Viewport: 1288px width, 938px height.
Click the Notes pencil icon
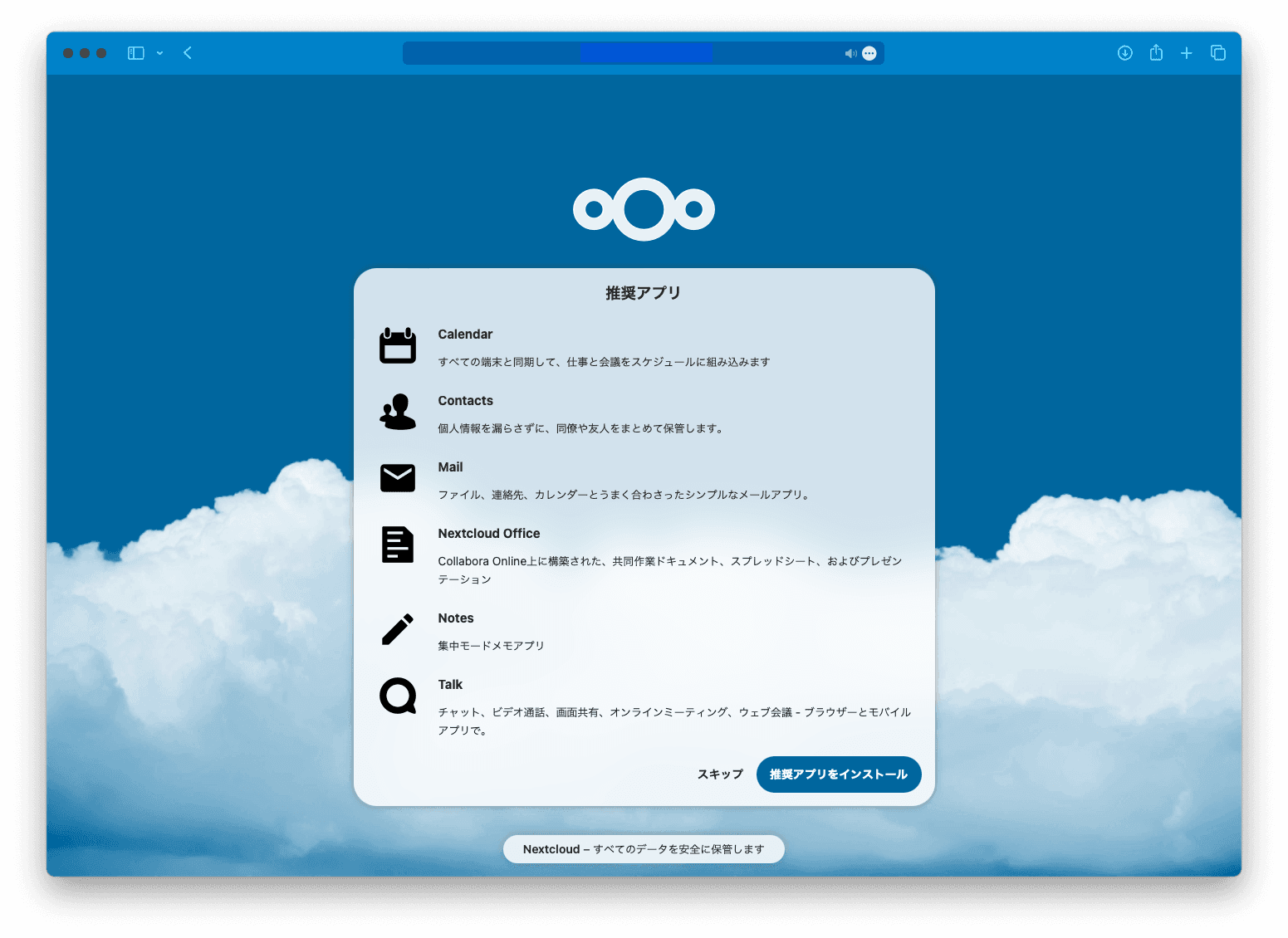tap(397, 629)
